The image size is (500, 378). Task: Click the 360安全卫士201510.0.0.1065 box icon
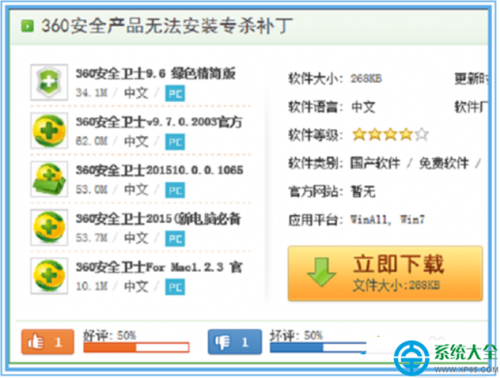point(49,179)
